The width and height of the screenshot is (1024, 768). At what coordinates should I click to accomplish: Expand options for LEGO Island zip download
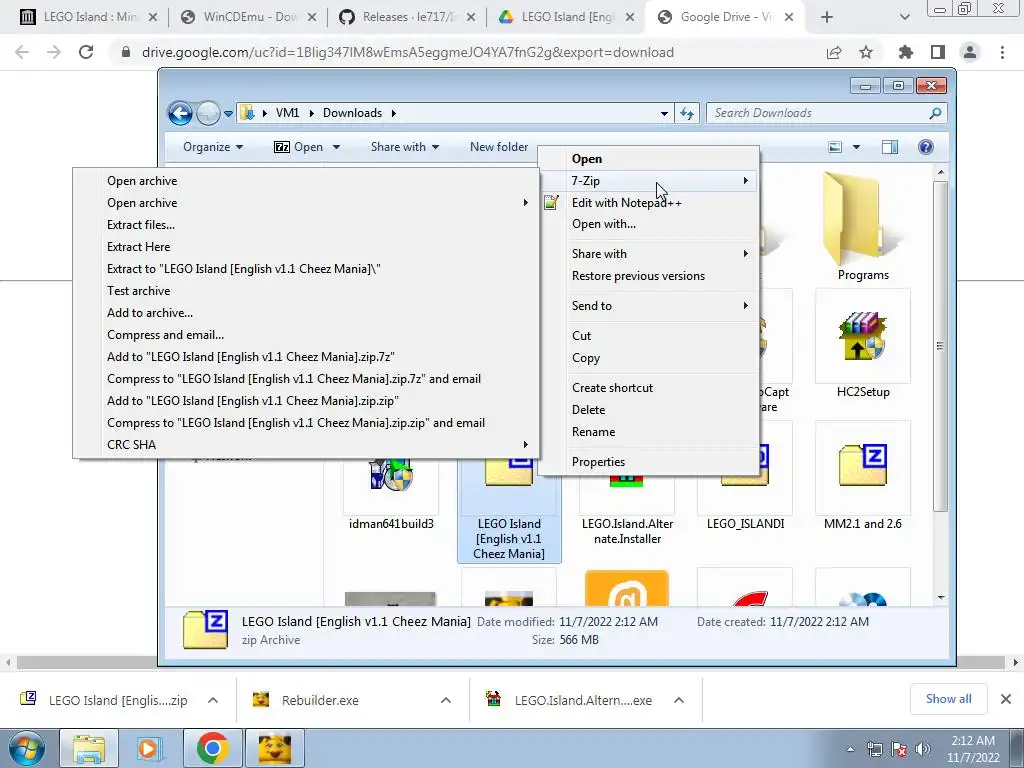coord(213,700)
